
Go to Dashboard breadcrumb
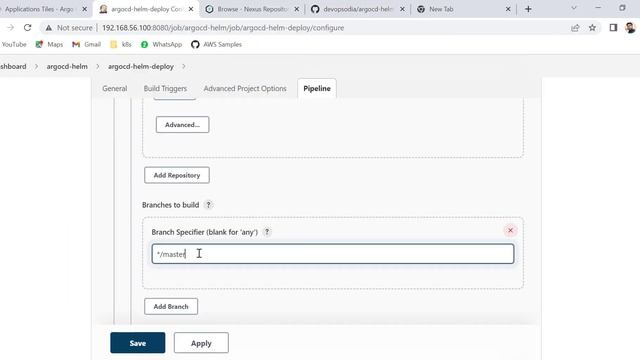click(x=13, y=67)
